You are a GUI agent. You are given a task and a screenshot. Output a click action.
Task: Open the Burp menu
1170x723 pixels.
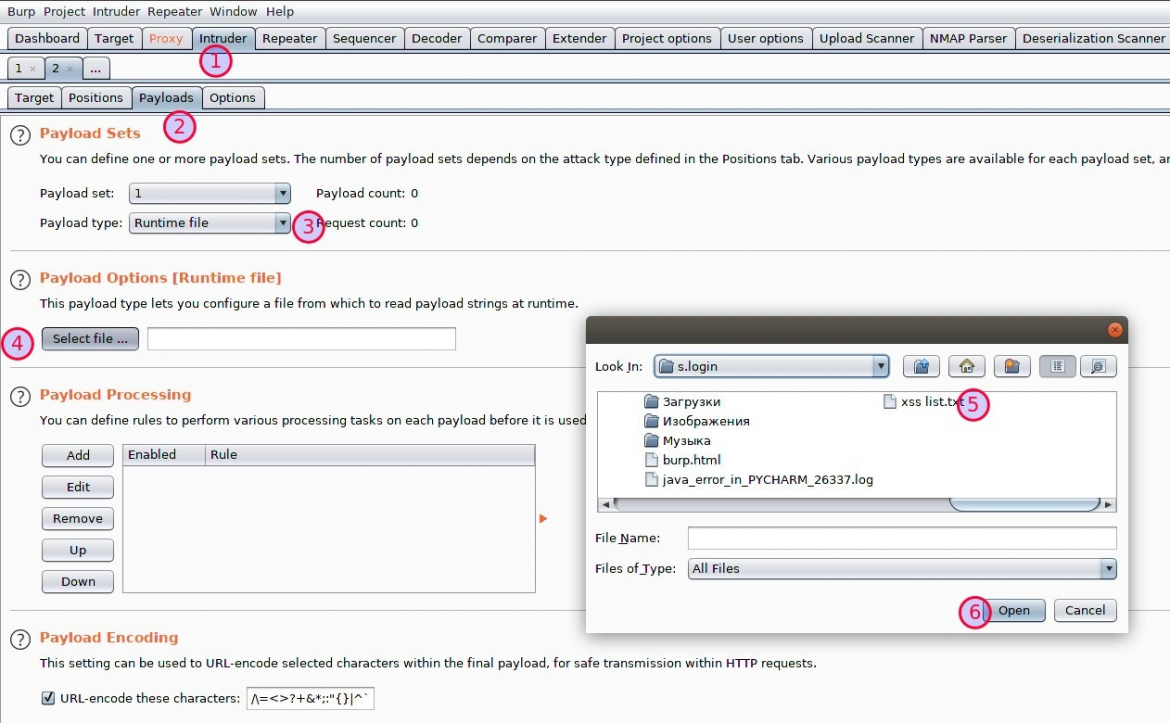tap(21, 11)
